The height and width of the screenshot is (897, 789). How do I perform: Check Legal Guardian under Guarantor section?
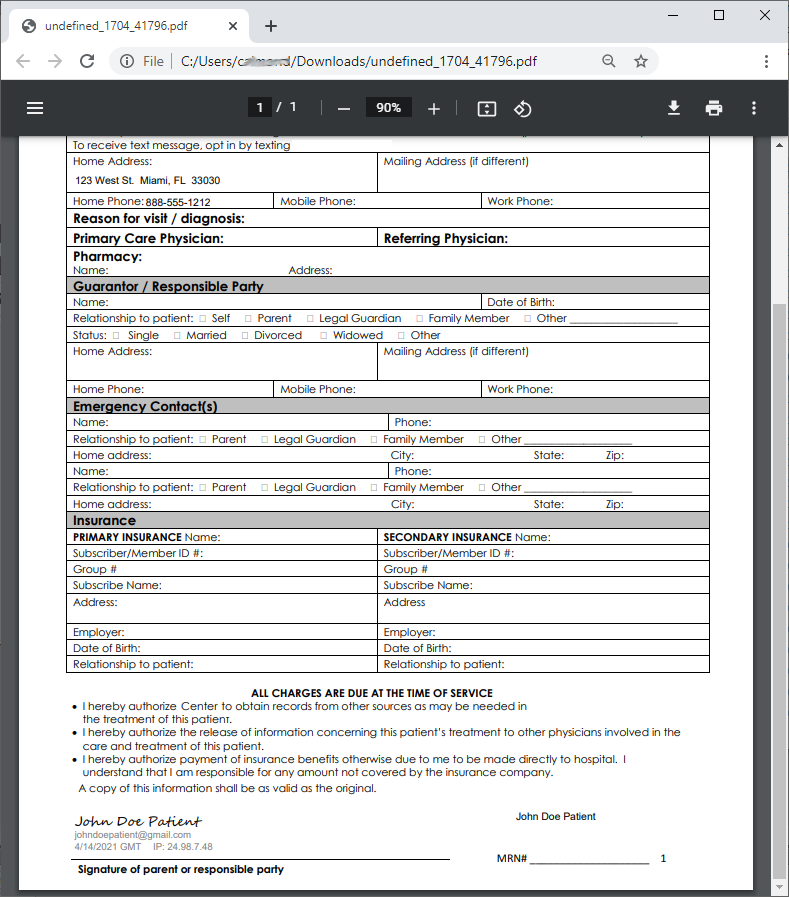pos(310,319)
